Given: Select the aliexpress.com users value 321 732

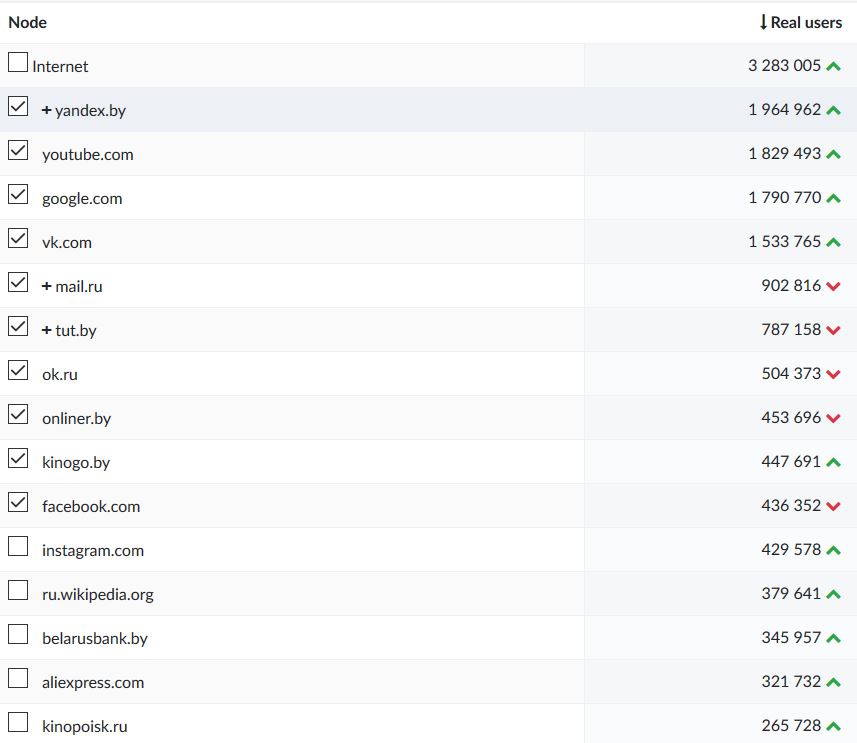Looking at the screenshot, I should tap(790, 682).
